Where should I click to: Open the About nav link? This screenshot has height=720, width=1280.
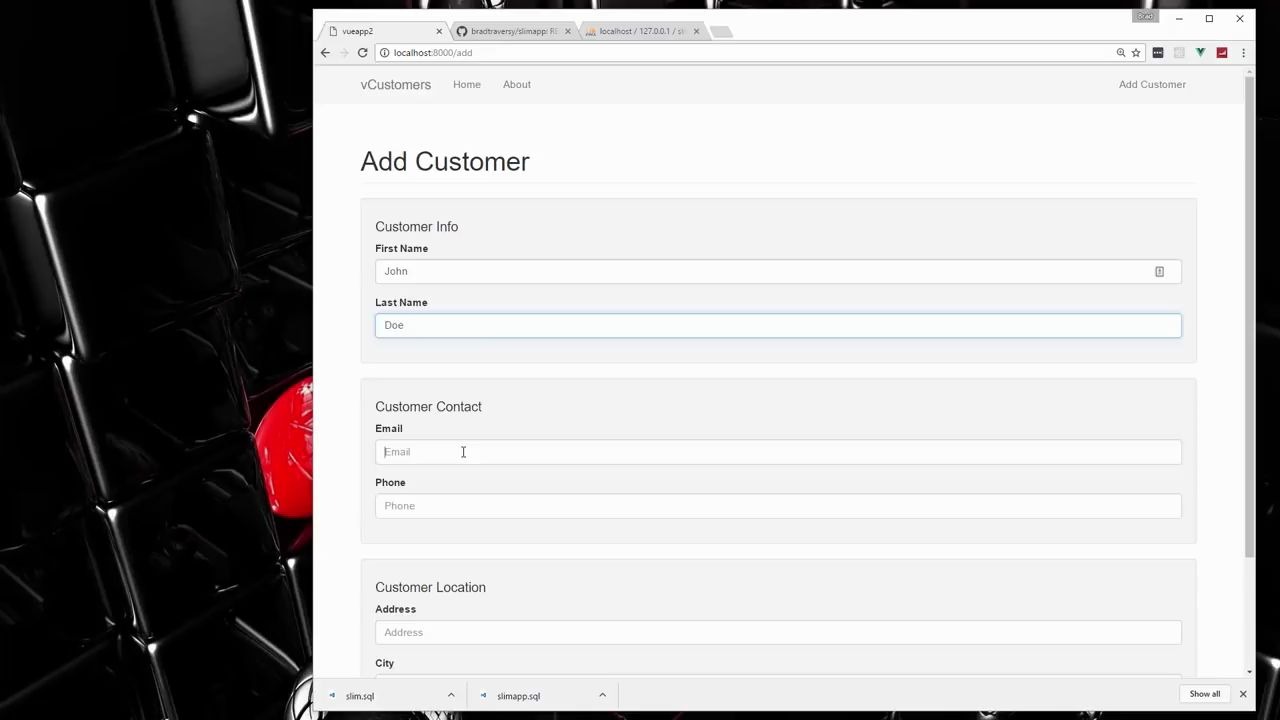(517, 85)
